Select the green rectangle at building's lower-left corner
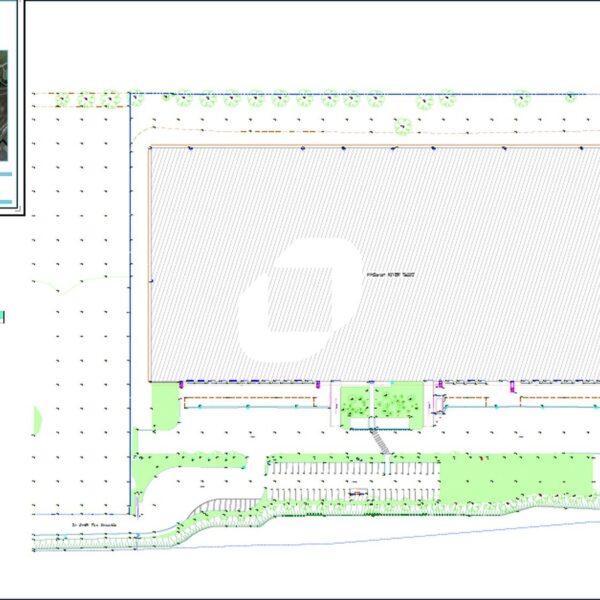This screenshot has height=600, width=600. [164, 406]
